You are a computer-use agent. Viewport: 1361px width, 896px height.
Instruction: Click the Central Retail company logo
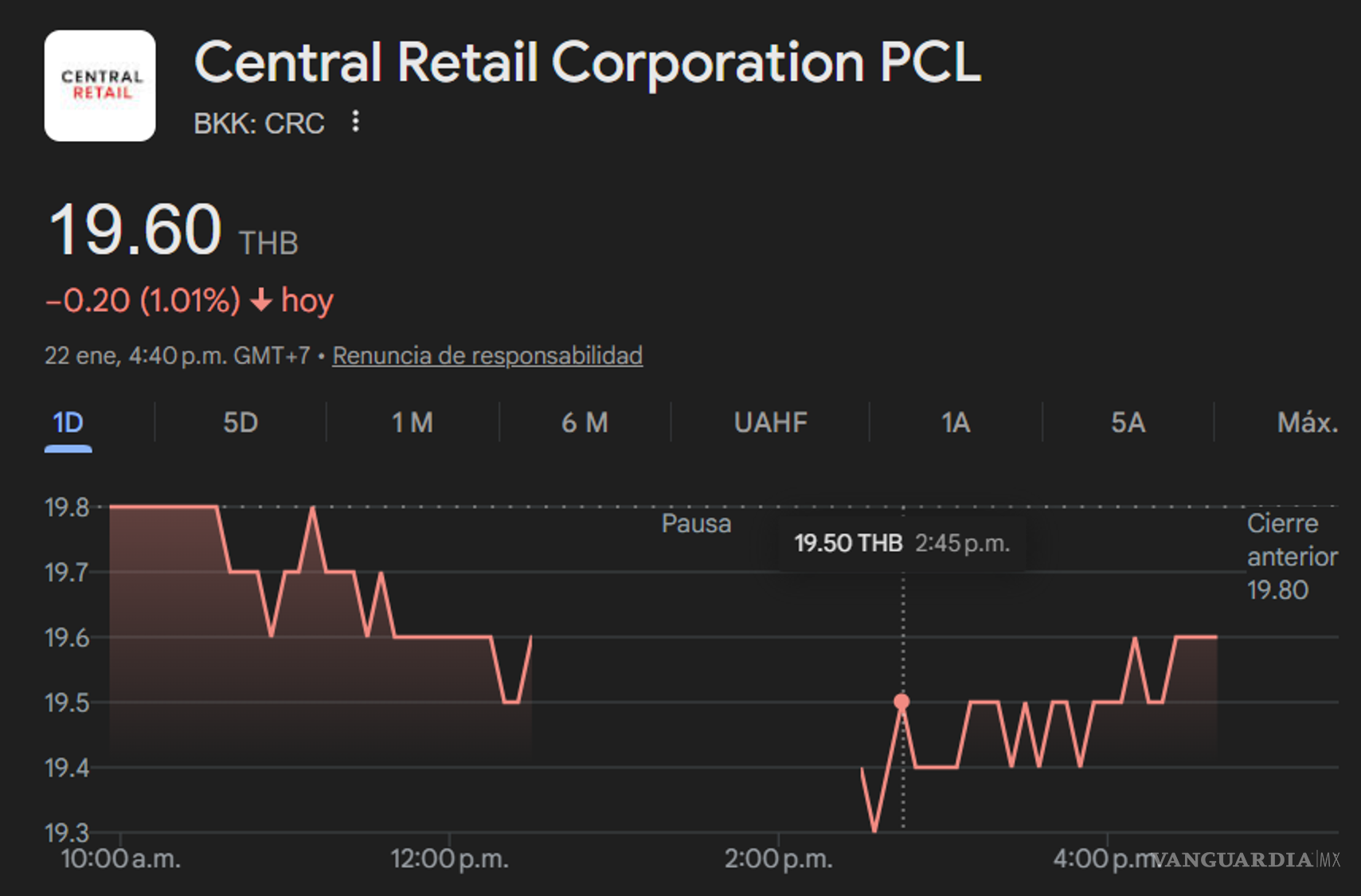pos(100,86)
